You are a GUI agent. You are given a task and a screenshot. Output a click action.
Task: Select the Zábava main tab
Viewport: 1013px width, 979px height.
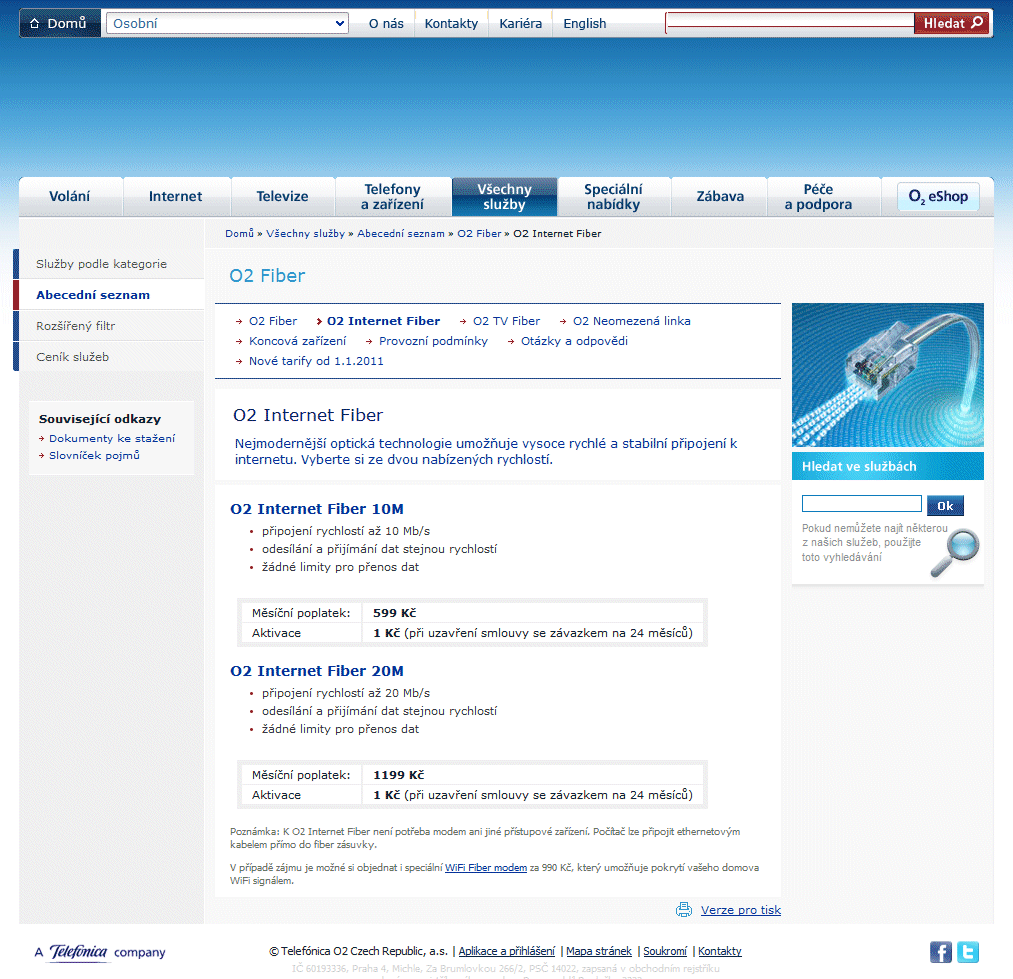coord(720,196)
